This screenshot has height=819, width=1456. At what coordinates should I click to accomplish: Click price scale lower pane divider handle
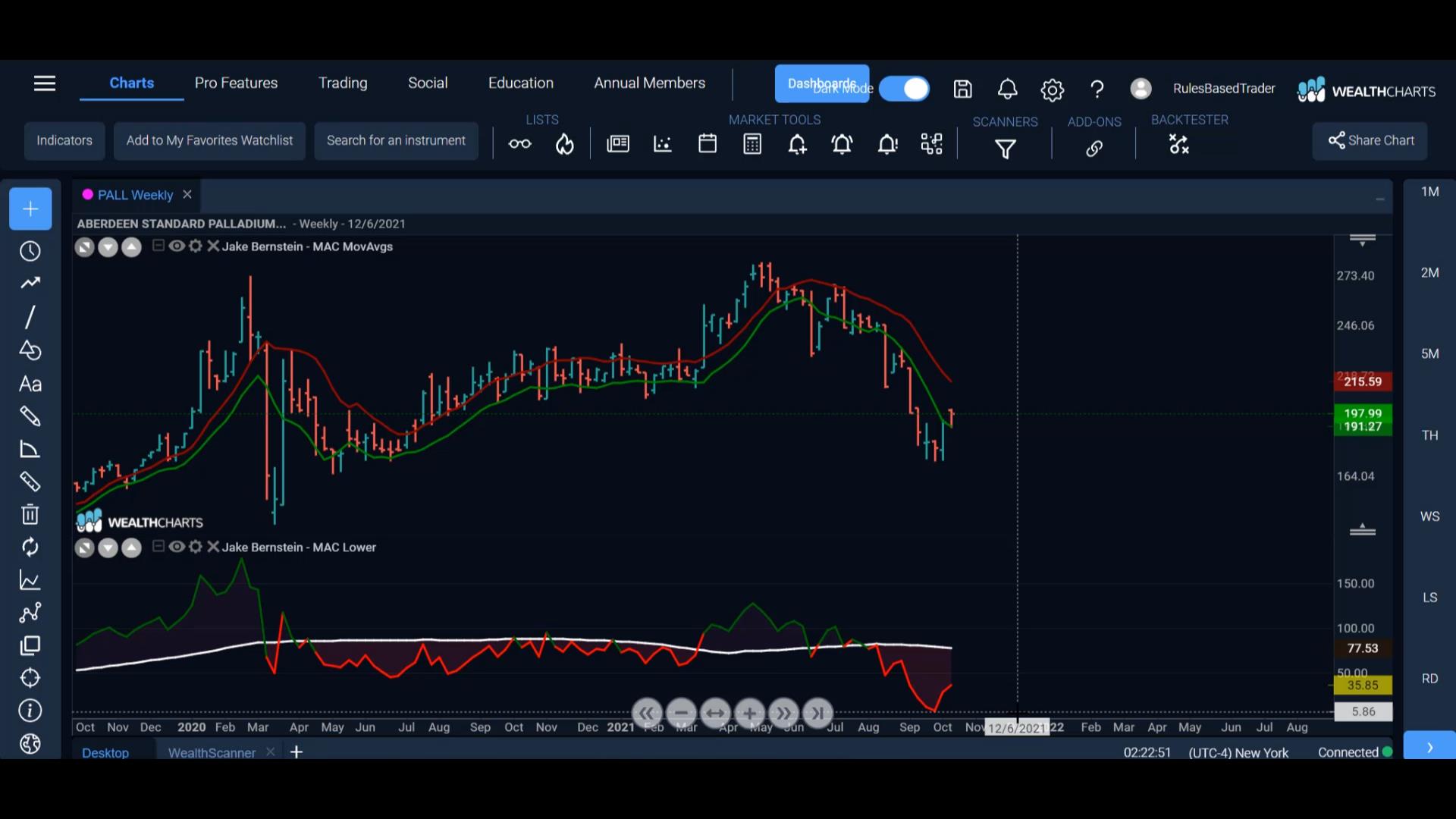1363,529
